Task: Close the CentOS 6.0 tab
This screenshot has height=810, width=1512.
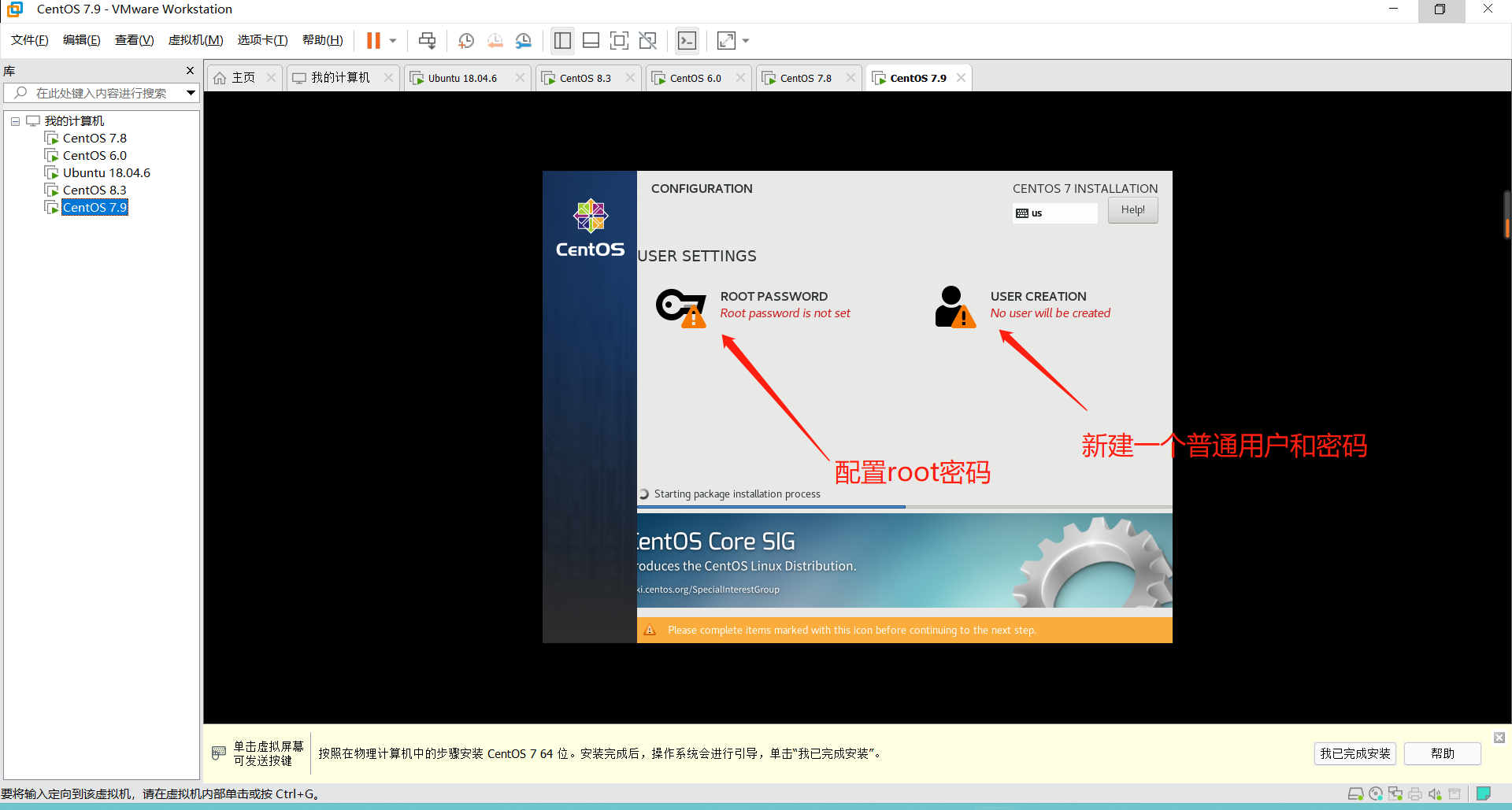Action: pos(740,78)
